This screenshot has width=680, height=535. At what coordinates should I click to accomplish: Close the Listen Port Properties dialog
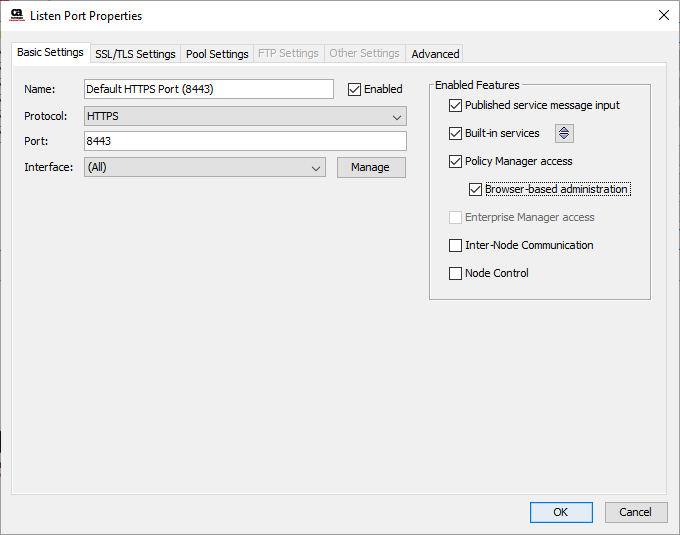[663, 15]
